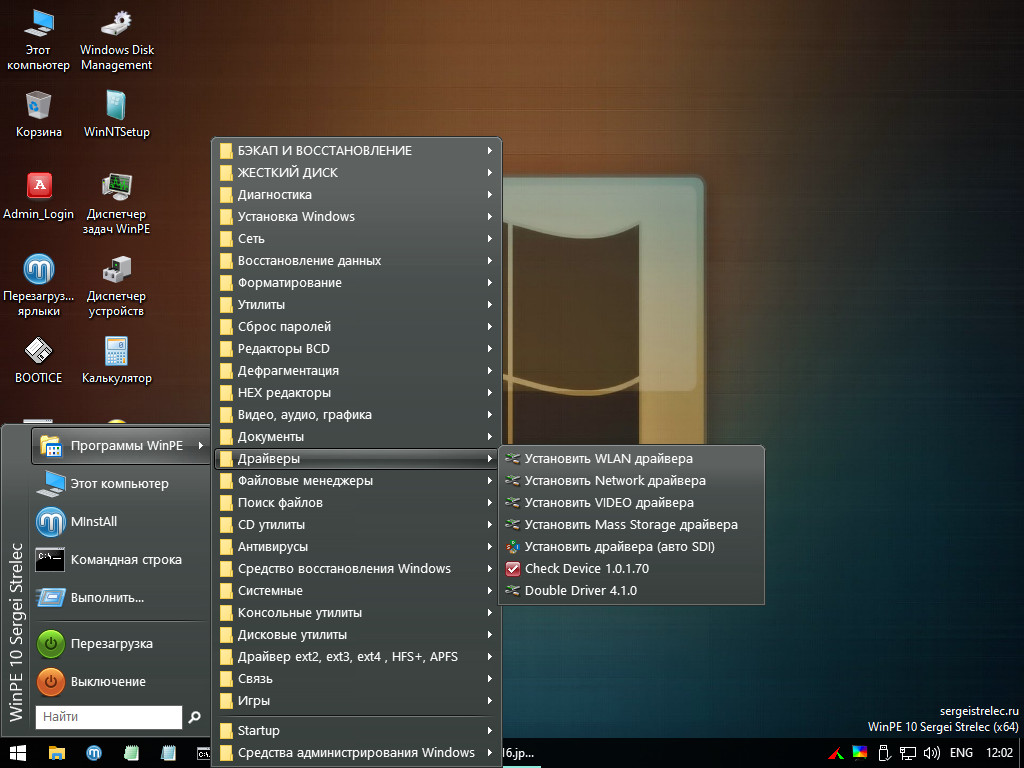
Task: Run Установить Mass Storage драйвера
Action: (x=632, y=525)
